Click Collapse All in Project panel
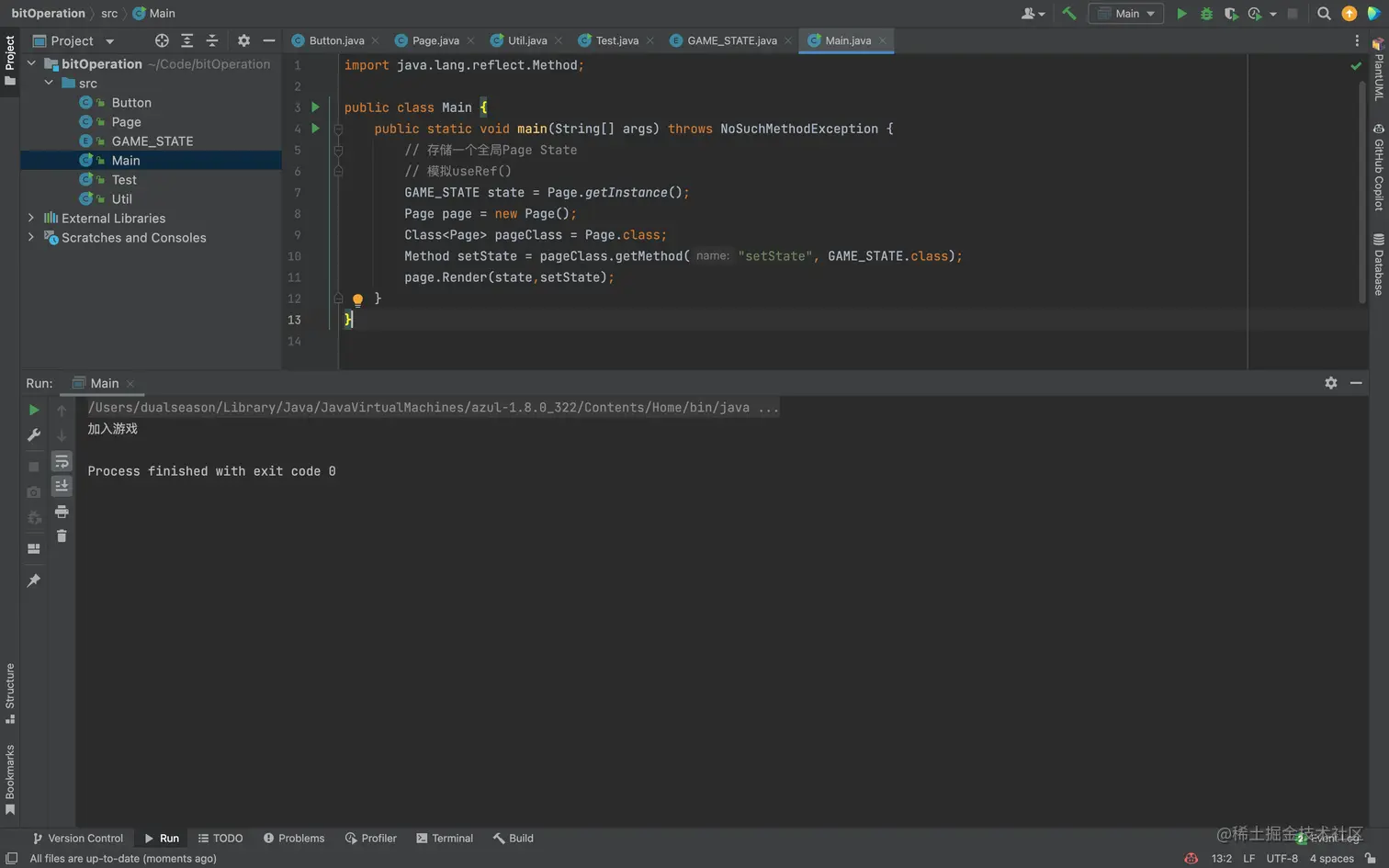Screen dimensions: 1389x868 pos(211,40)
